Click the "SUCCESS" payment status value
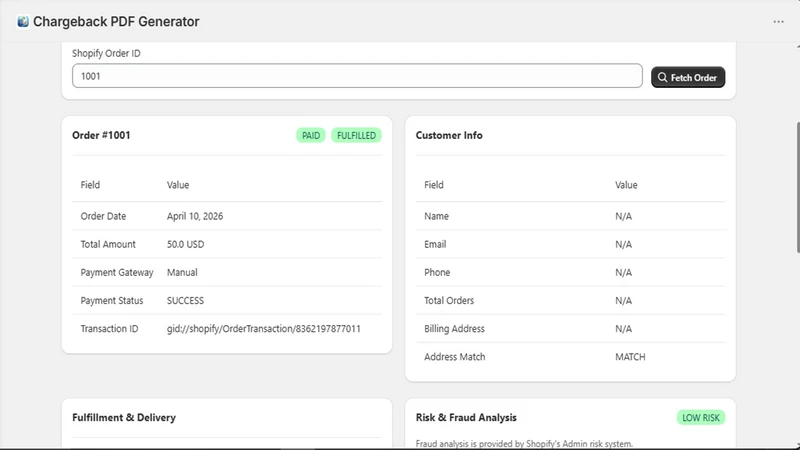 tap(185, 301)
